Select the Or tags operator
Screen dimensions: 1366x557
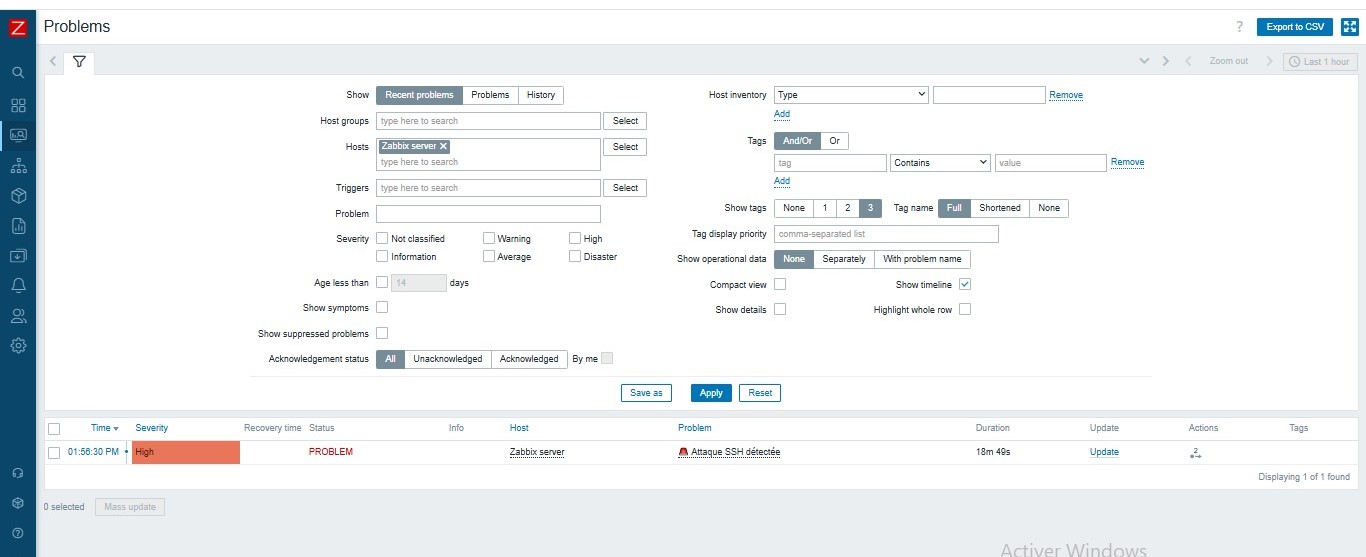click(x=834, y=141)
